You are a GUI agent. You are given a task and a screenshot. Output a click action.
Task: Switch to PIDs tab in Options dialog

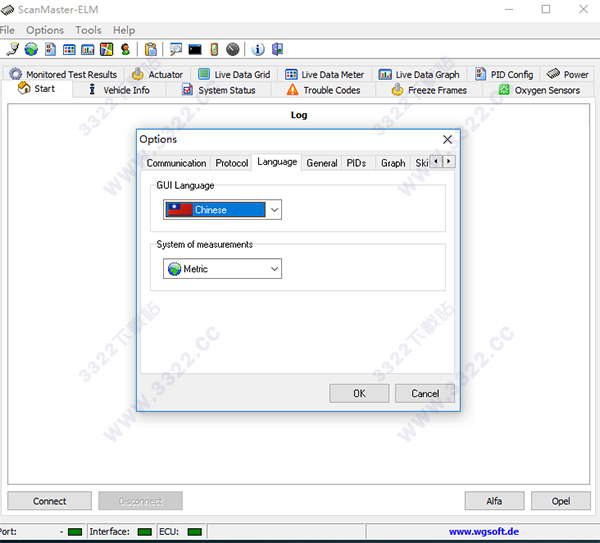pyautogui.click(x=356, y=163)
